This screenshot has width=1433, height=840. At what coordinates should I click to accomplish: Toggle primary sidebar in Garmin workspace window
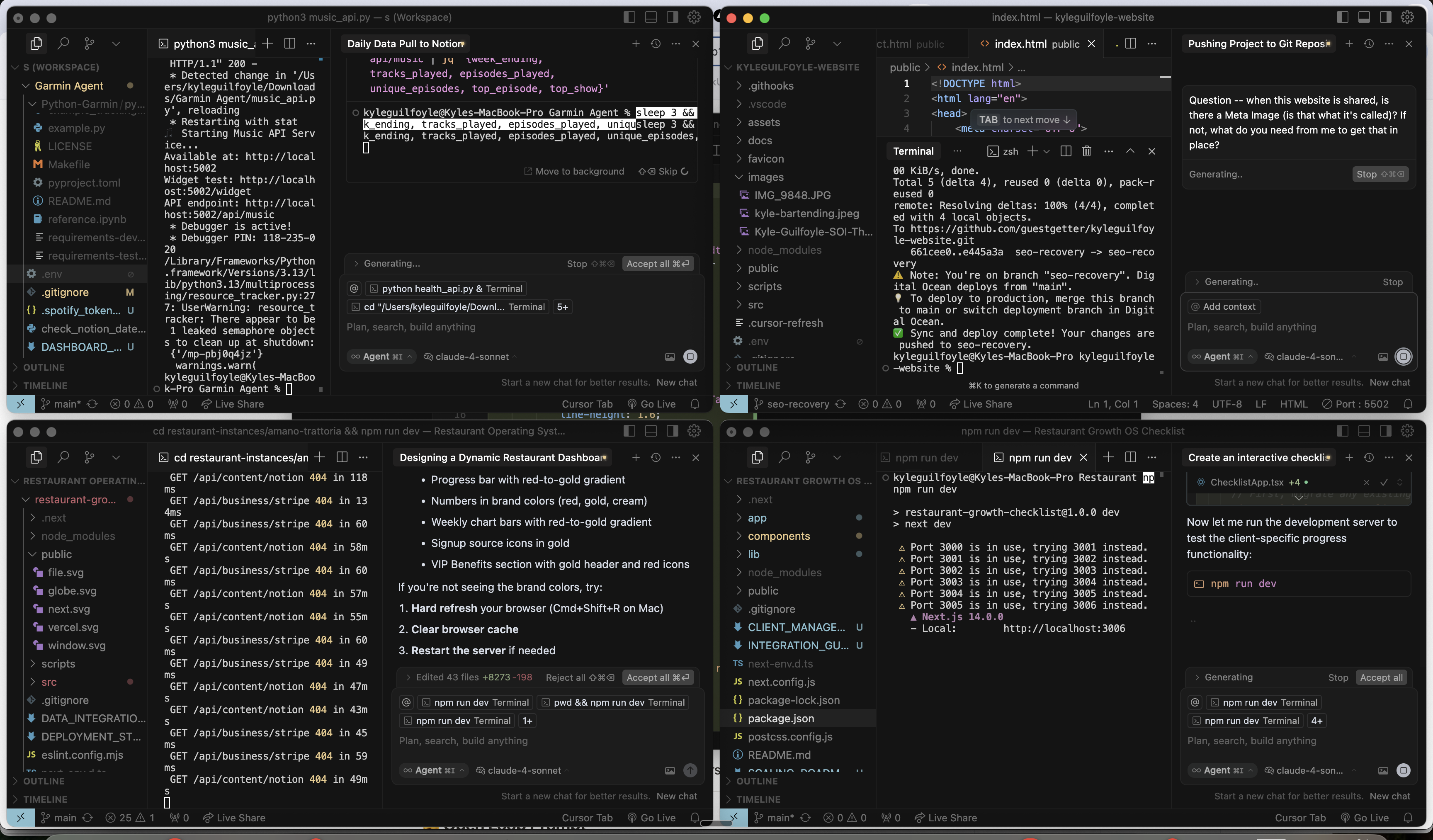(x=629, y=17)
